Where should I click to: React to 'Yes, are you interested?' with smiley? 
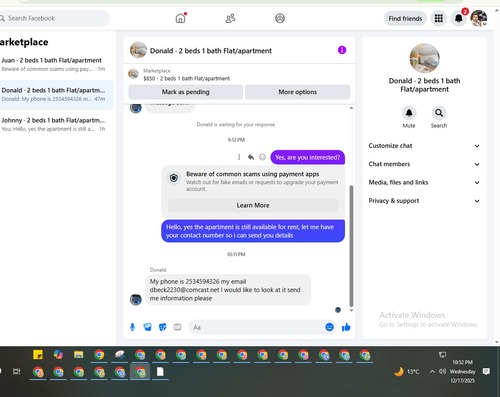(x=262, y=157)
